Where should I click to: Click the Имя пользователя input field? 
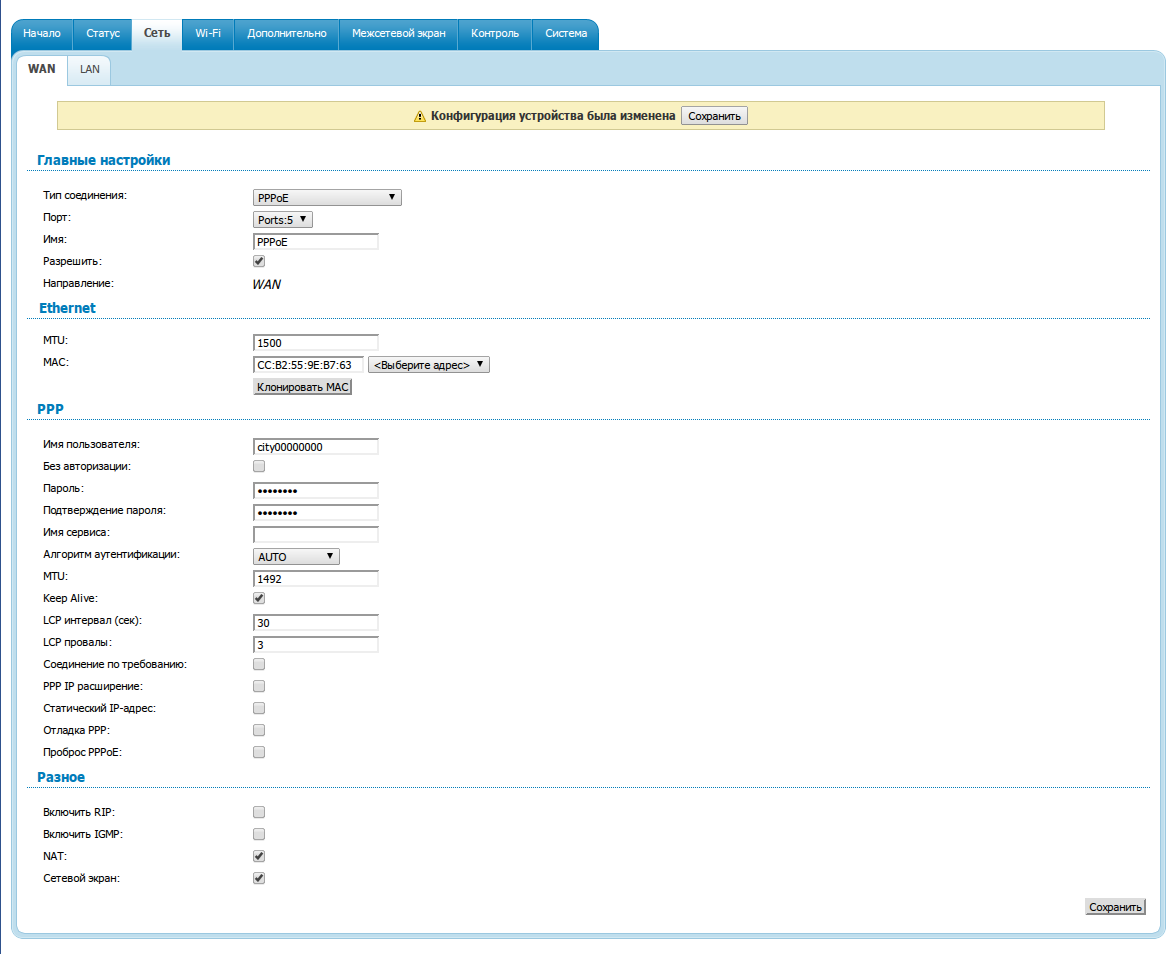pyautogui.click(x=316, y=447)
